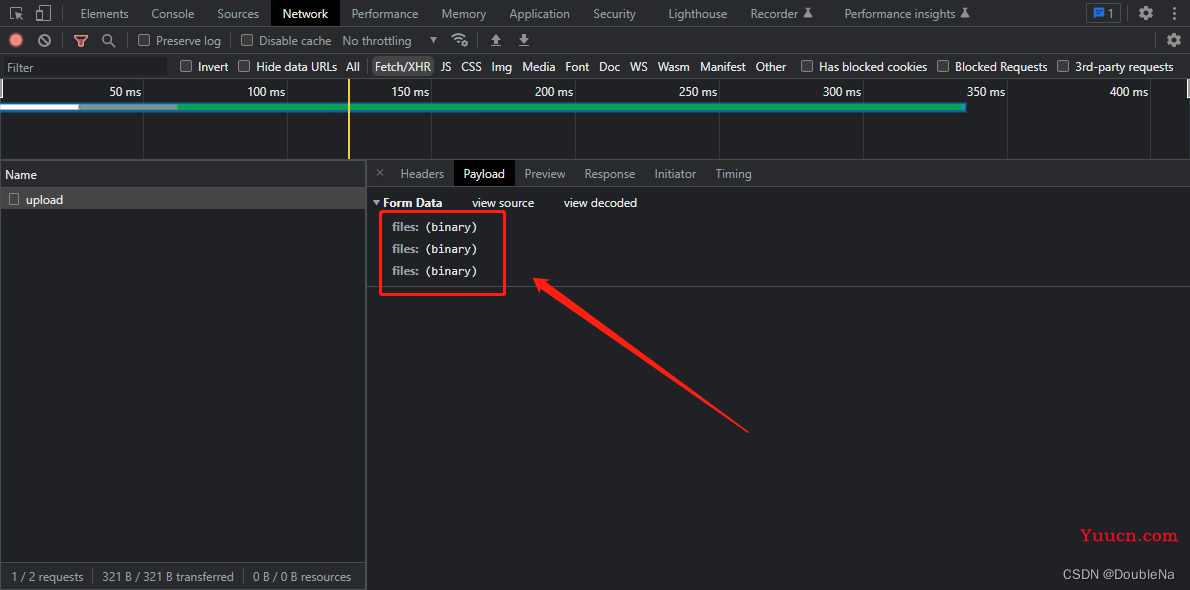The width and height of the screenshot is (1190, 590).
Task: Toggle the network filter funnel icon
Action: (x=80, y=40)
